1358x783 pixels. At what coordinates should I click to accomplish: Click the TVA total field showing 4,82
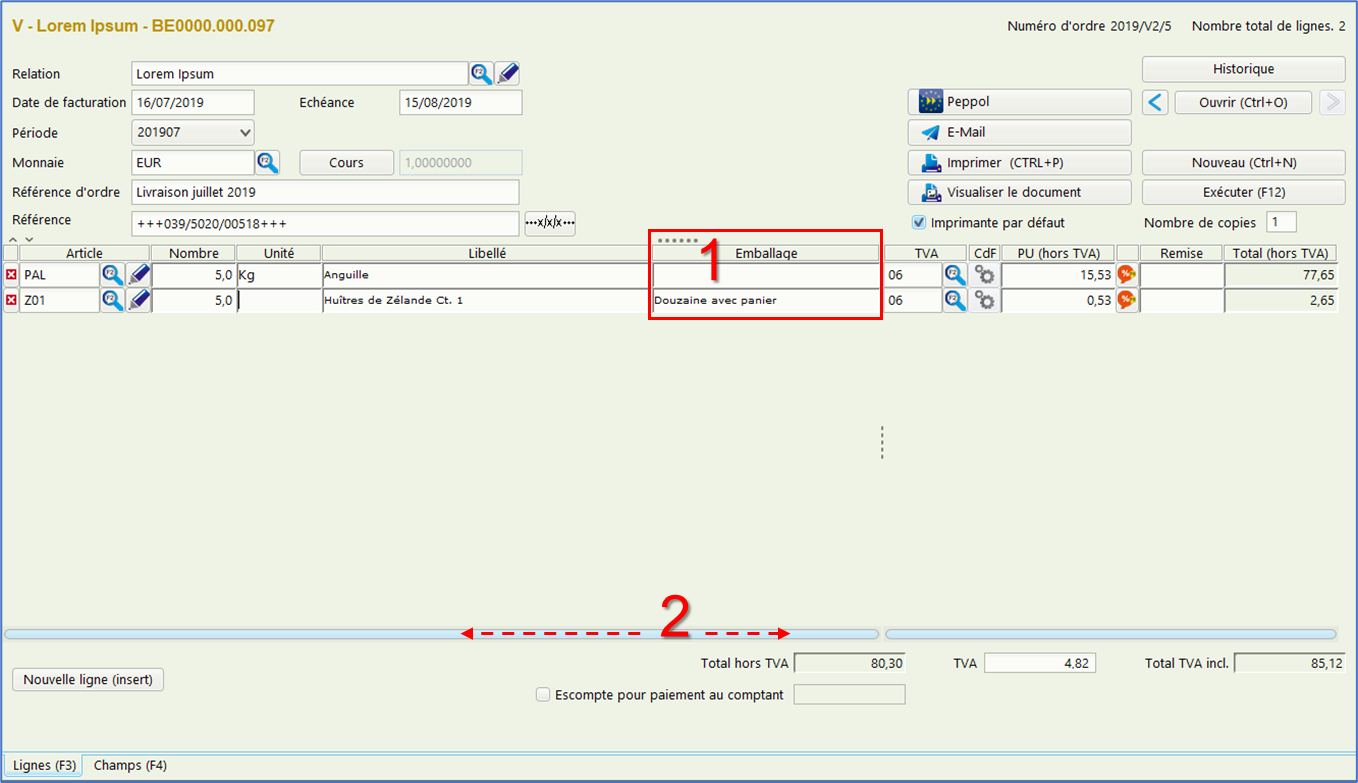1040,662
